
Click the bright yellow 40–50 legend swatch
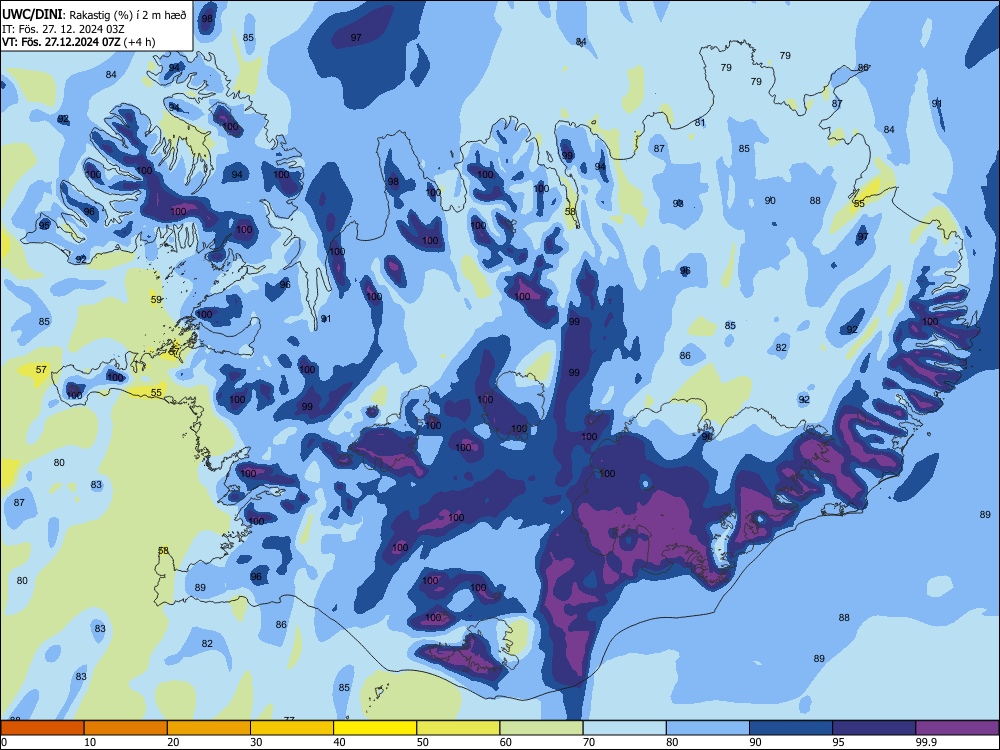point(375,728)
